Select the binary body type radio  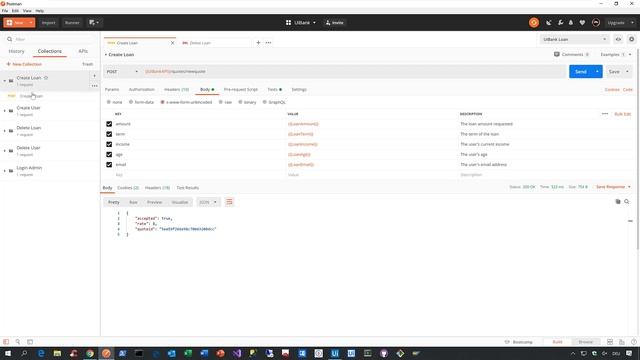[240, 102]
